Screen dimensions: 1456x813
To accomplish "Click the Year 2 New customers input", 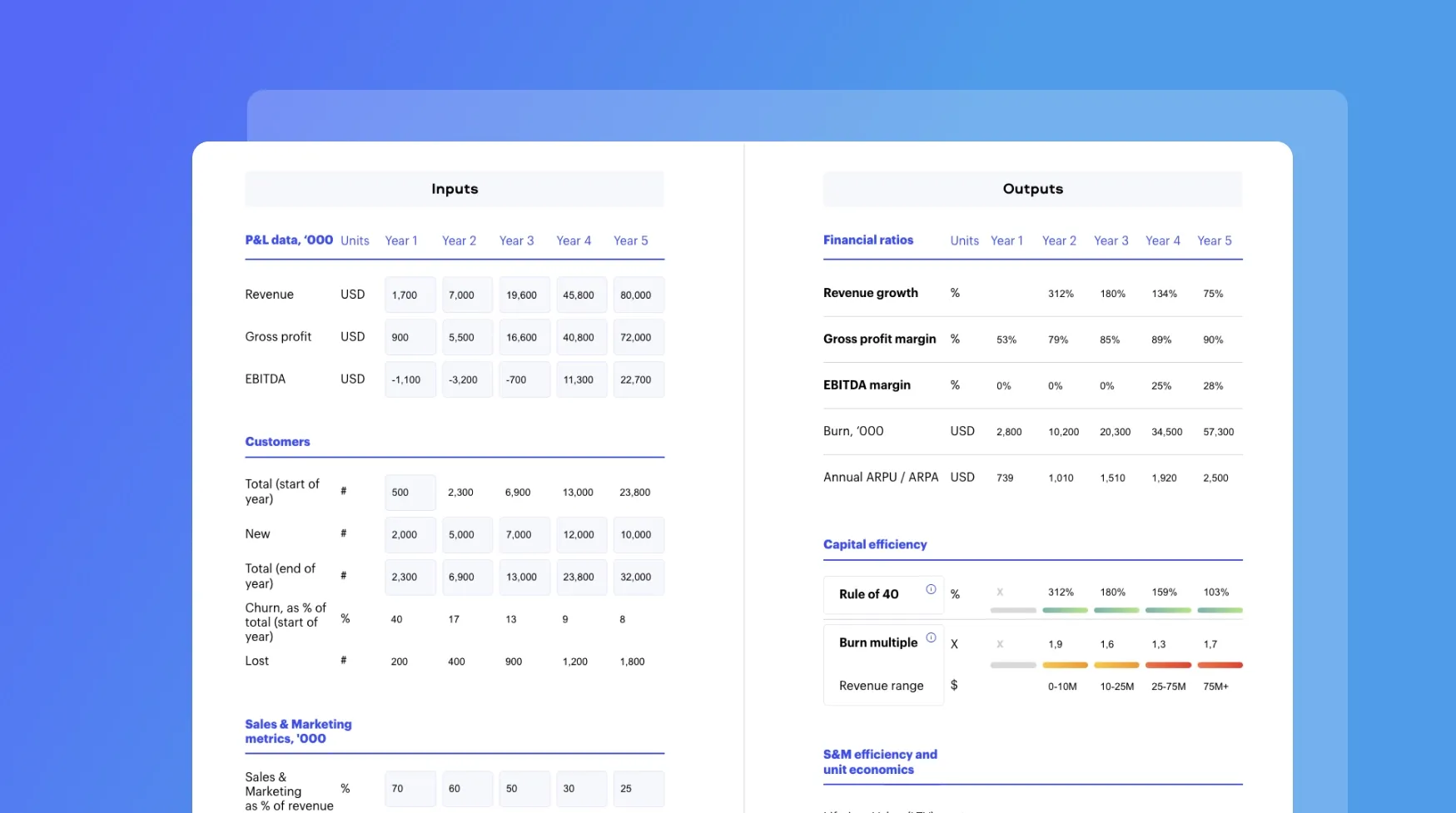I will click(x=467, y=535).
